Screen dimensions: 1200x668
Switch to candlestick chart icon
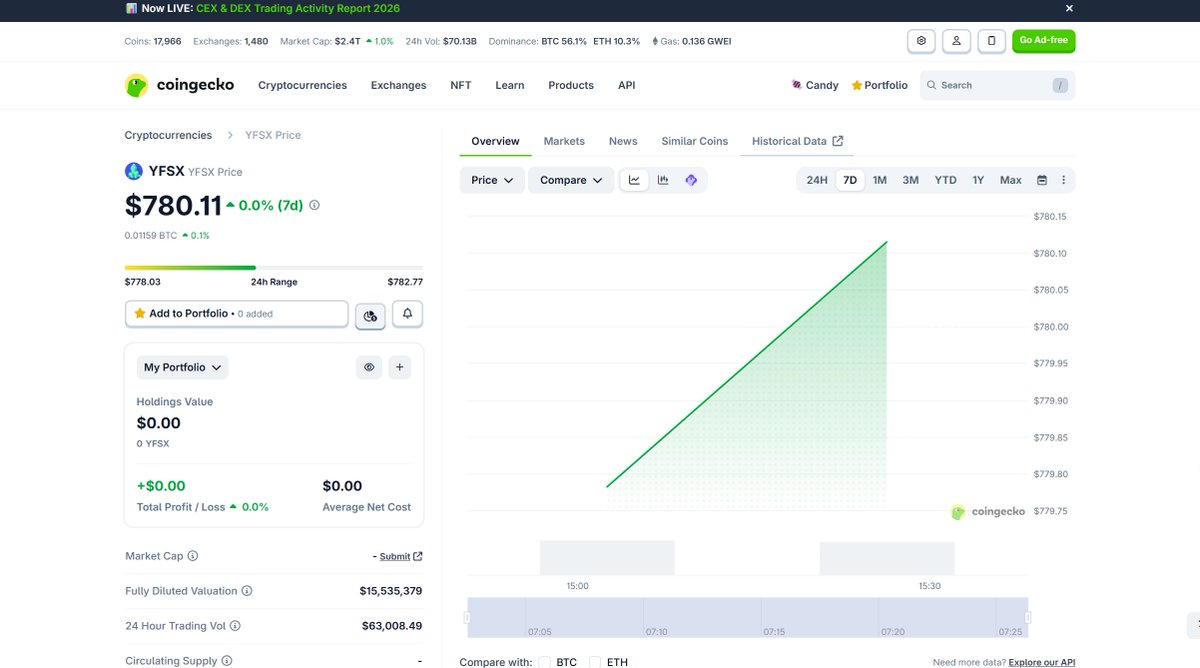[662, 180]
